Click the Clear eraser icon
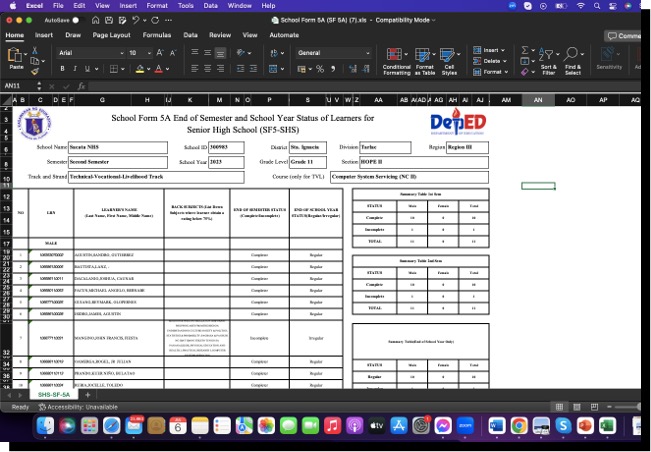Viewport: 651px width, 452px height. point(524,72)
